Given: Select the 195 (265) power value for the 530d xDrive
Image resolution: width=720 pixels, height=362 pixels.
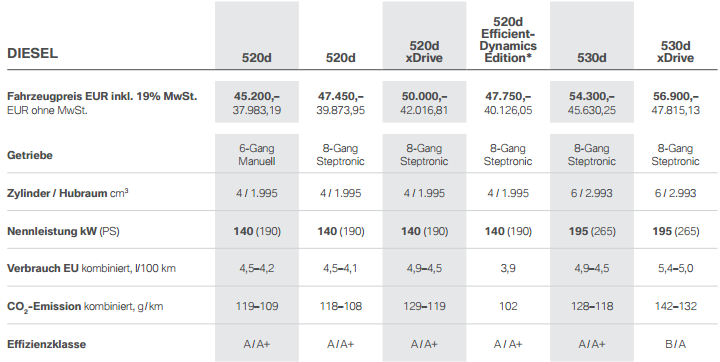Looking at the screenshot, I should [x=675, y=232].
